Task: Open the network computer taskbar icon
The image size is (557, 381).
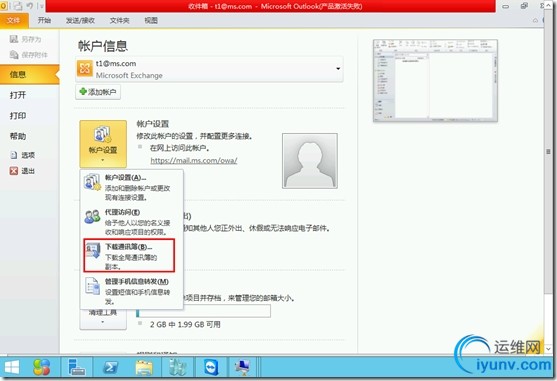Action: tap(243, 367)
